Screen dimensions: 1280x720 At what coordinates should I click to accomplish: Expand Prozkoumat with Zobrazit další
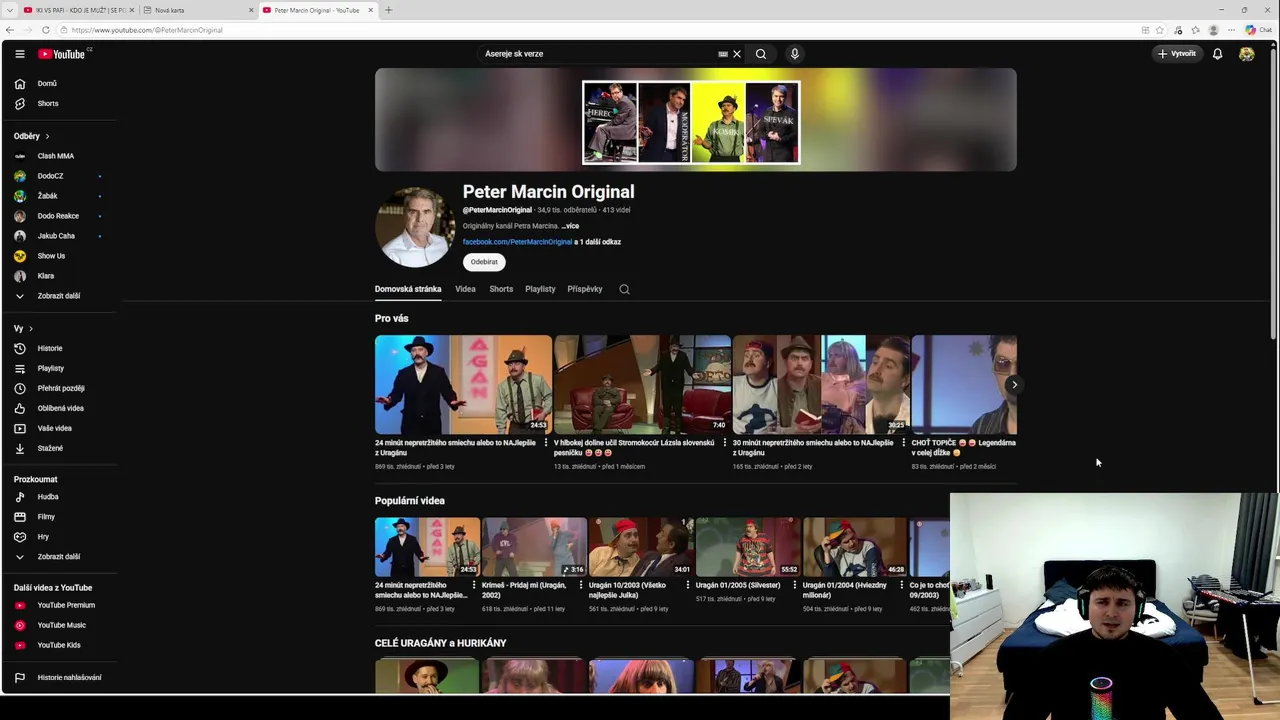click(x=60, y=557)
